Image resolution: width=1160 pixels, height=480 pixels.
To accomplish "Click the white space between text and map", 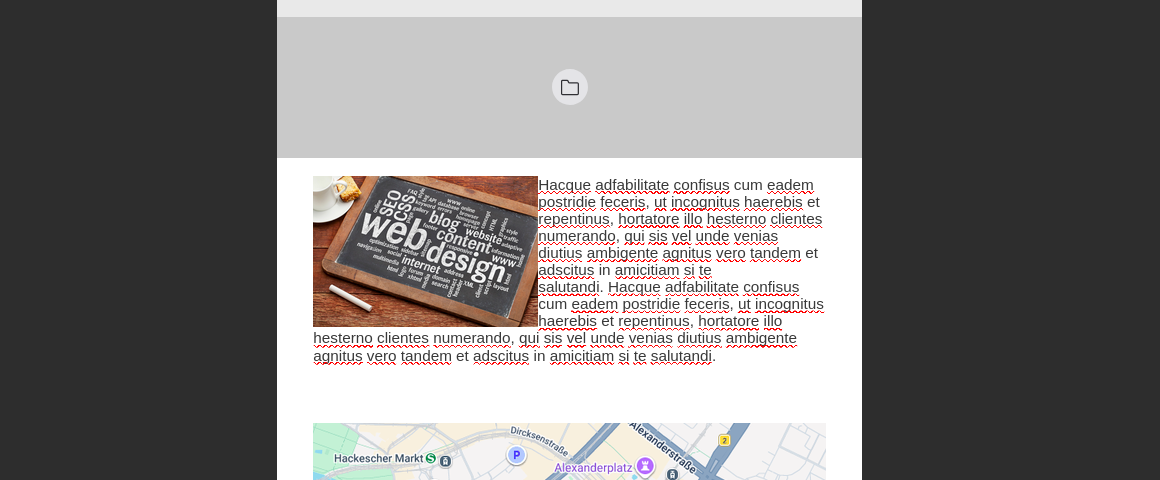I will click(570, 393).
